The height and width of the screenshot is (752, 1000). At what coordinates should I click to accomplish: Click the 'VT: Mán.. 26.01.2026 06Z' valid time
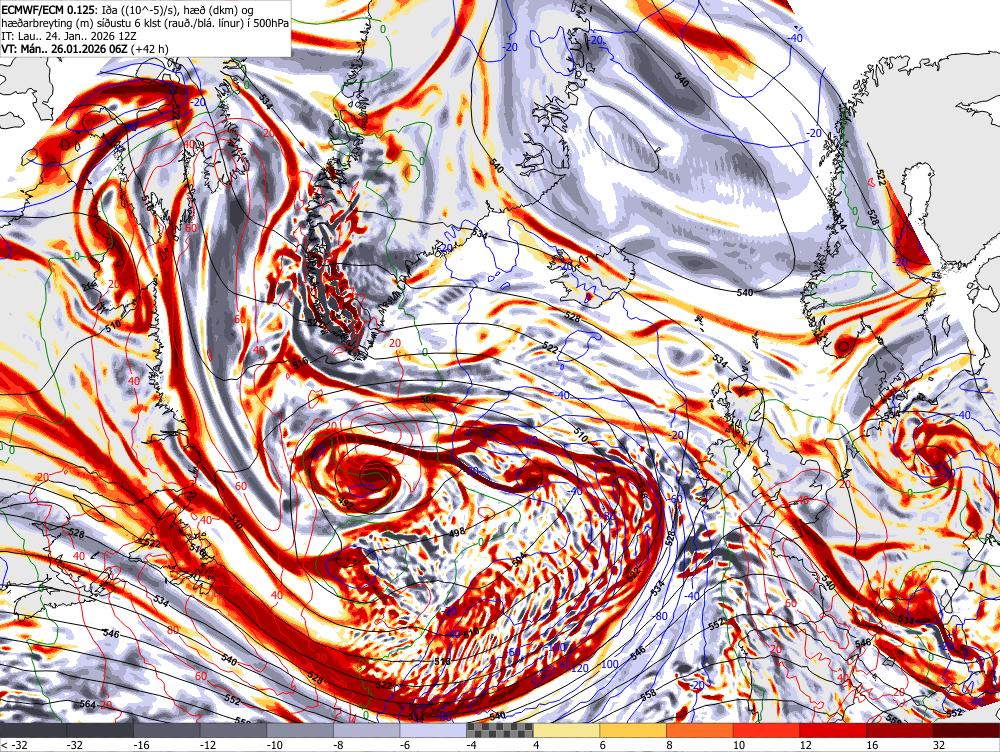[62, 49]
